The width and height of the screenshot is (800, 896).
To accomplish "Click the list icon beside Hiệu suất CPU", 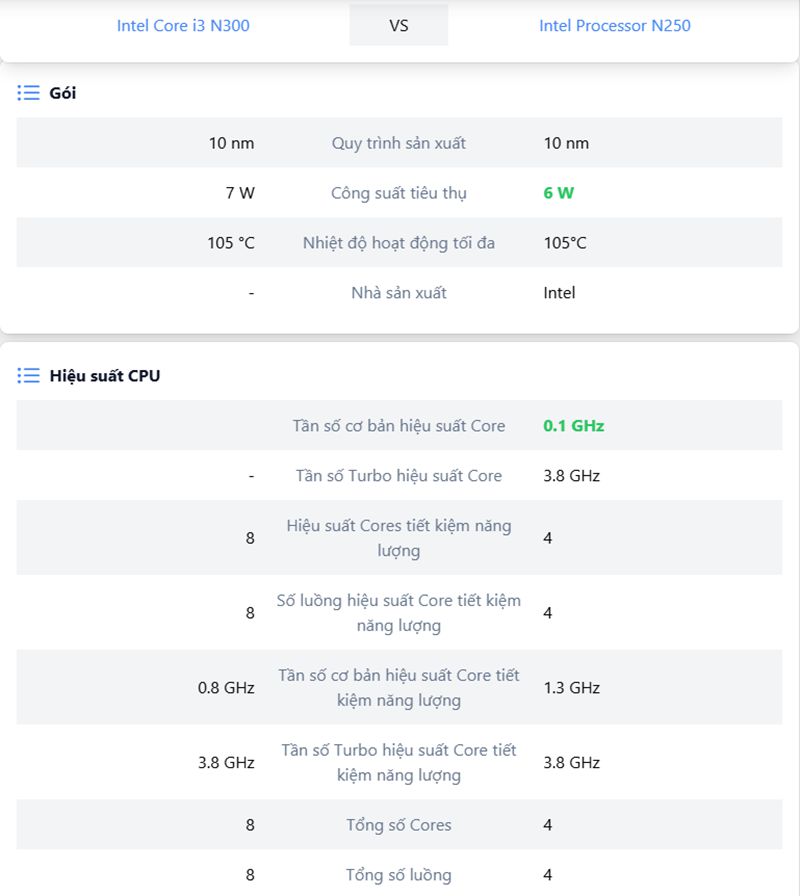I will pyautogui.click(x=28, y=376).
